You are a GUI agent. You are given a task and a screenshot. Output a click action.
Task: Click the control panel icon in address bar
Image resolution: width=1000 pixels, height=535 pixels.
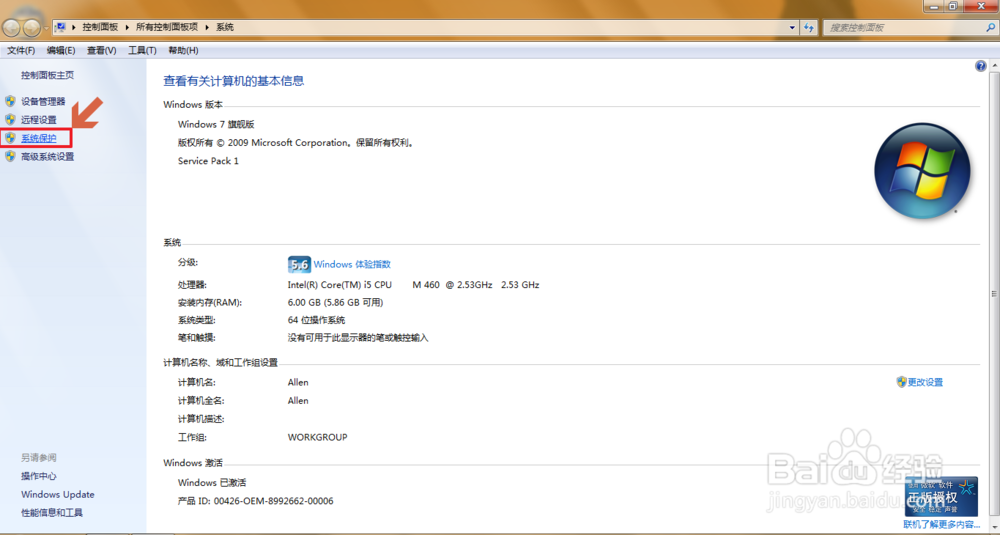[61, 27]
